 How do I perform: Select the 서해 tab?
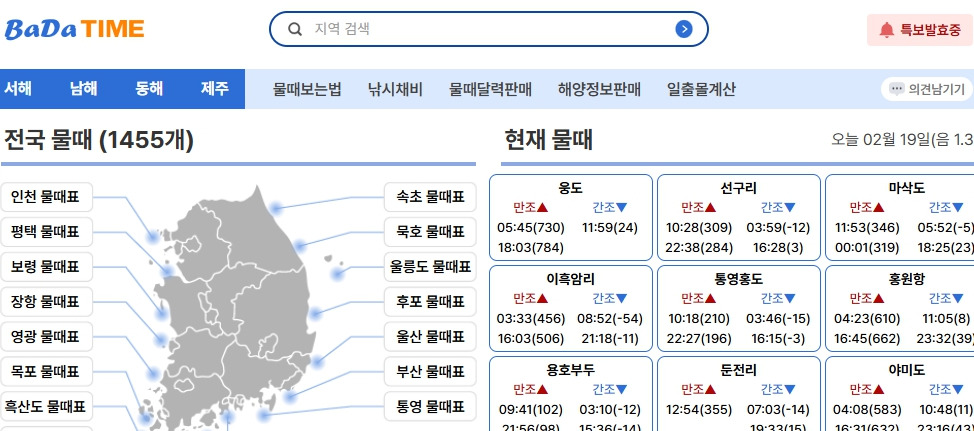[18, 89]
